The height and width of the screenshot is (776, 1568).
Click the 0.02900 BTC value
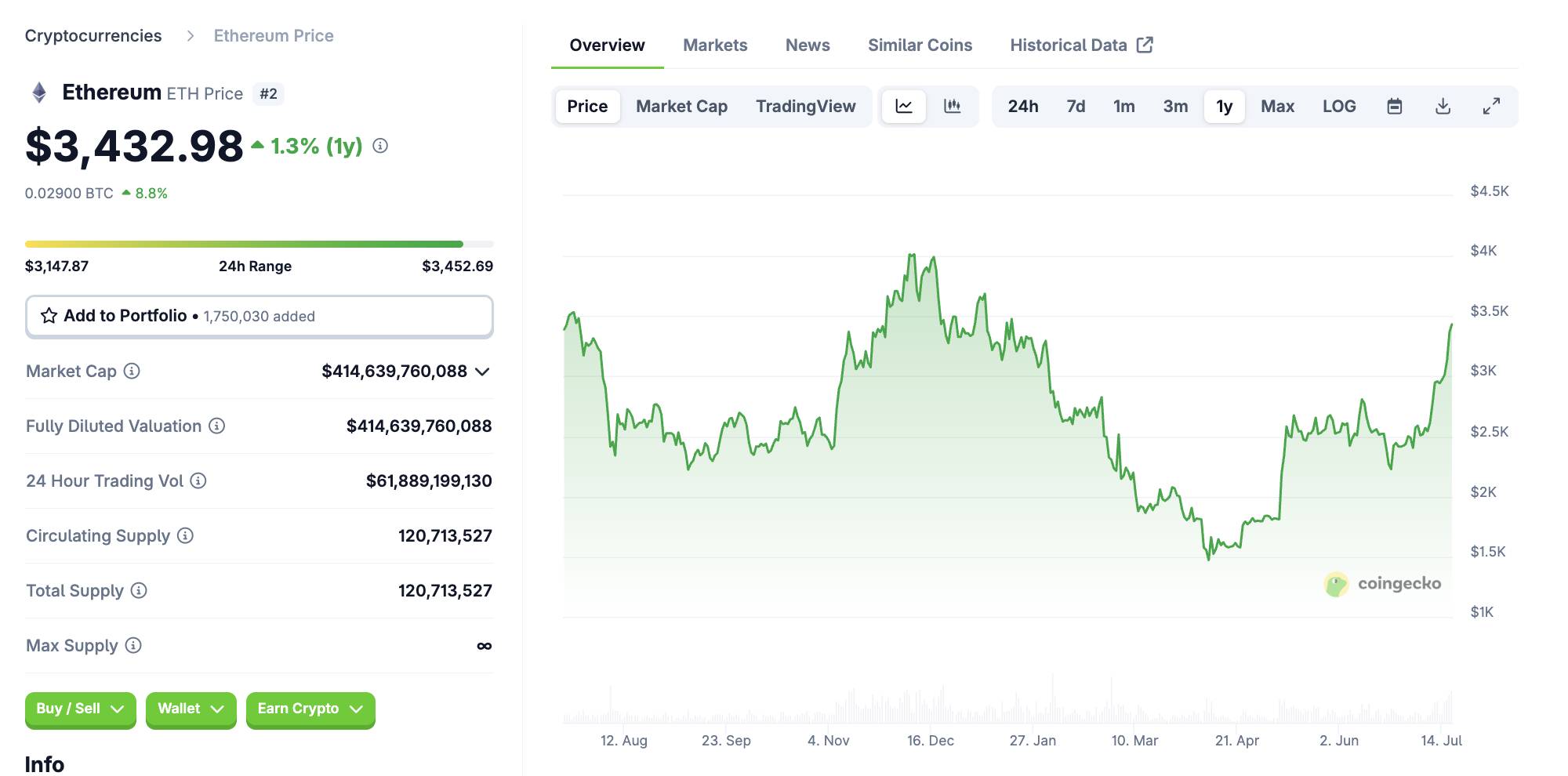point(69,194)
